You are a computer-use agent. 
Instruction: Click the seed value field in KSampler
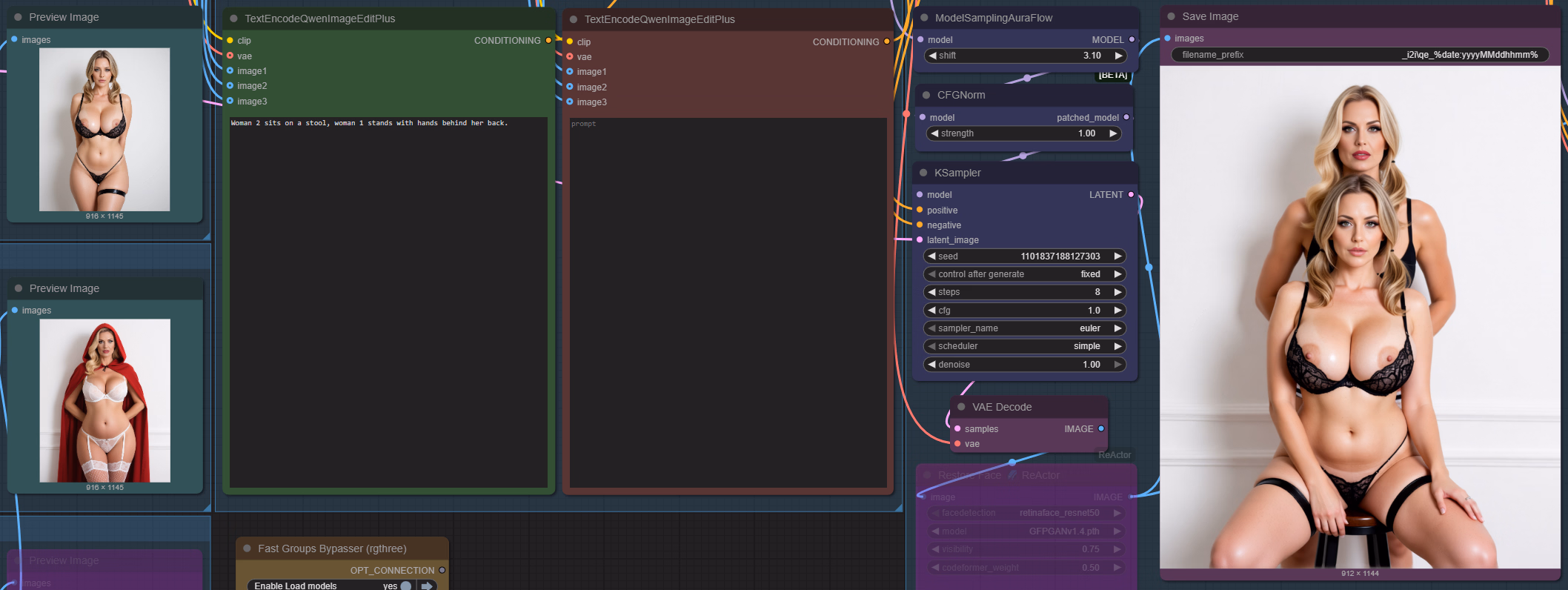[x=1025, y=256]
